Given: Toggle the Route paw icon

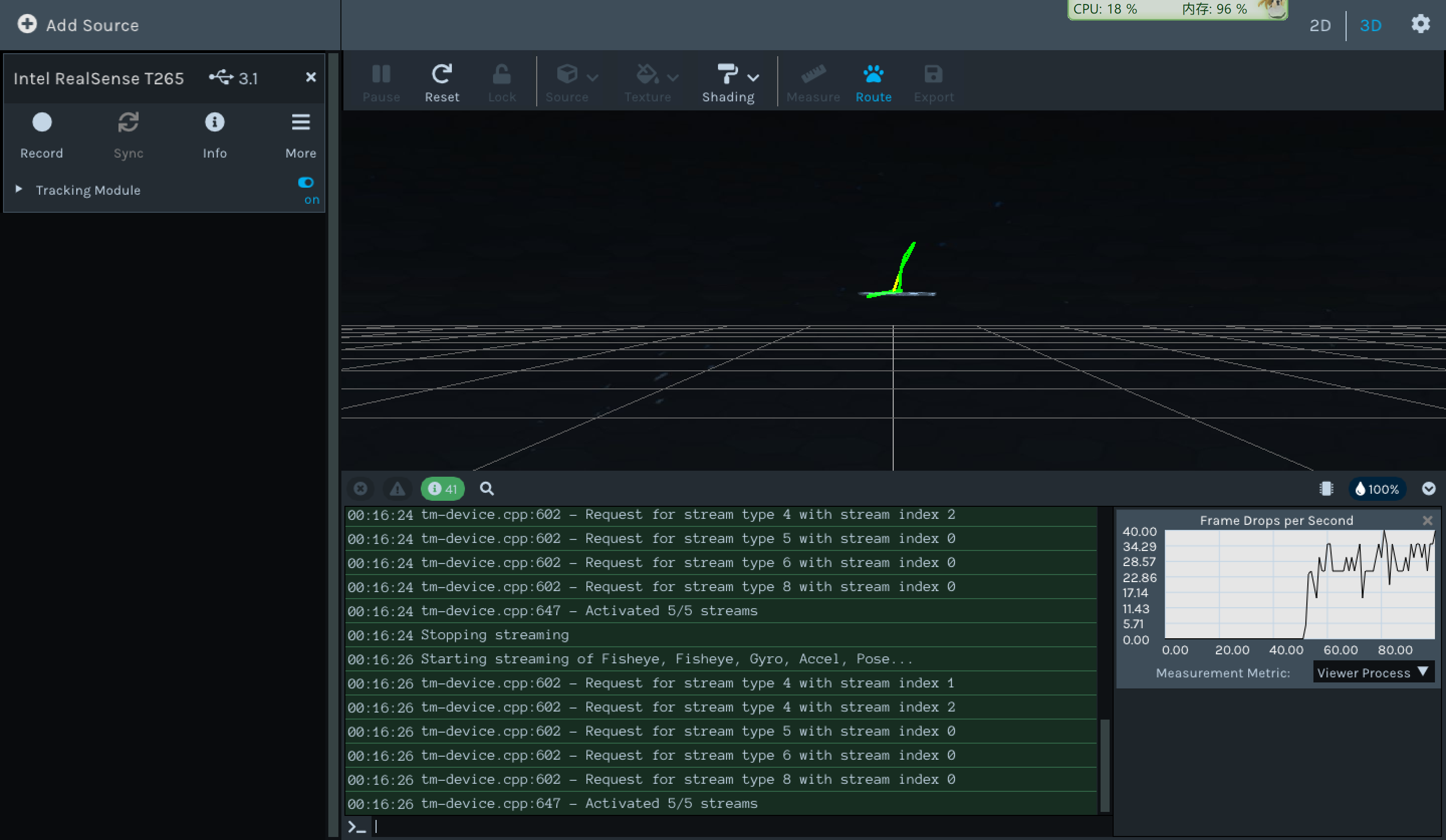Looking at the screenshot, I should pyautogui.click(x=873, y=75).
